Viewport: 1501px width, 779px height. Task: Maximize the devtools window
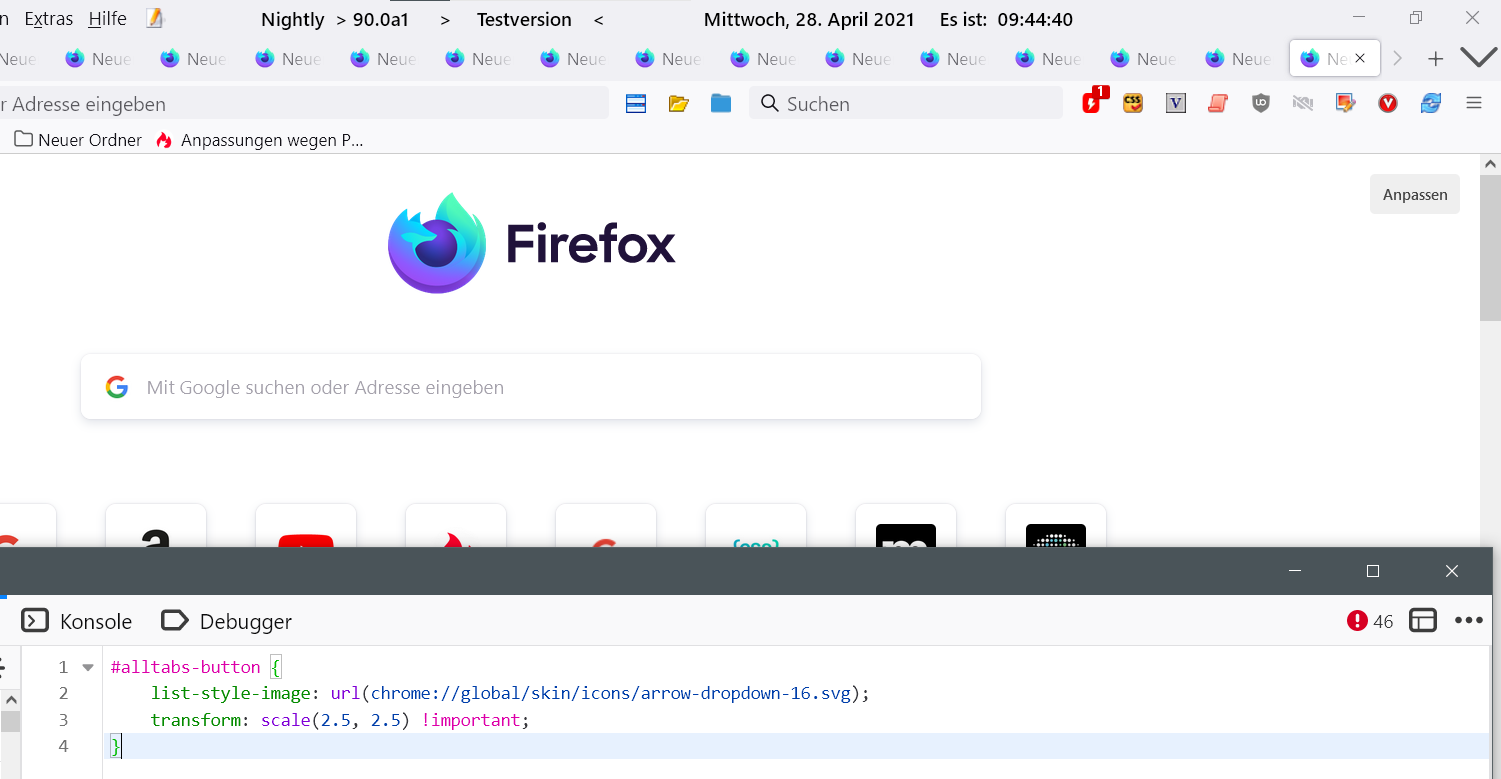click(x=1373, y=571)
